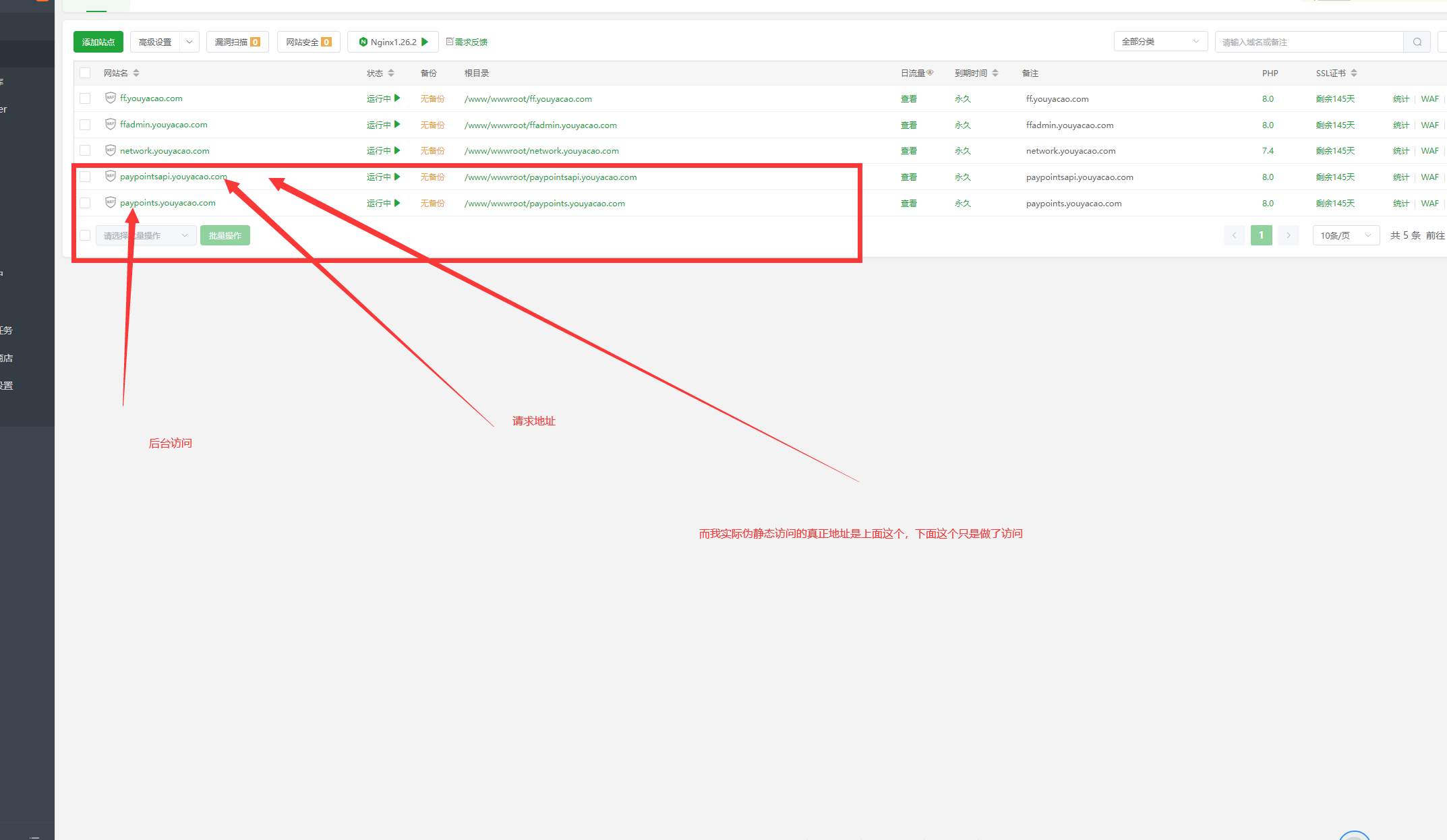Click the WAF shield icon beside ffadmin.youyacao.com
This screenshot has height=840, width=1447.
(111, 124)
